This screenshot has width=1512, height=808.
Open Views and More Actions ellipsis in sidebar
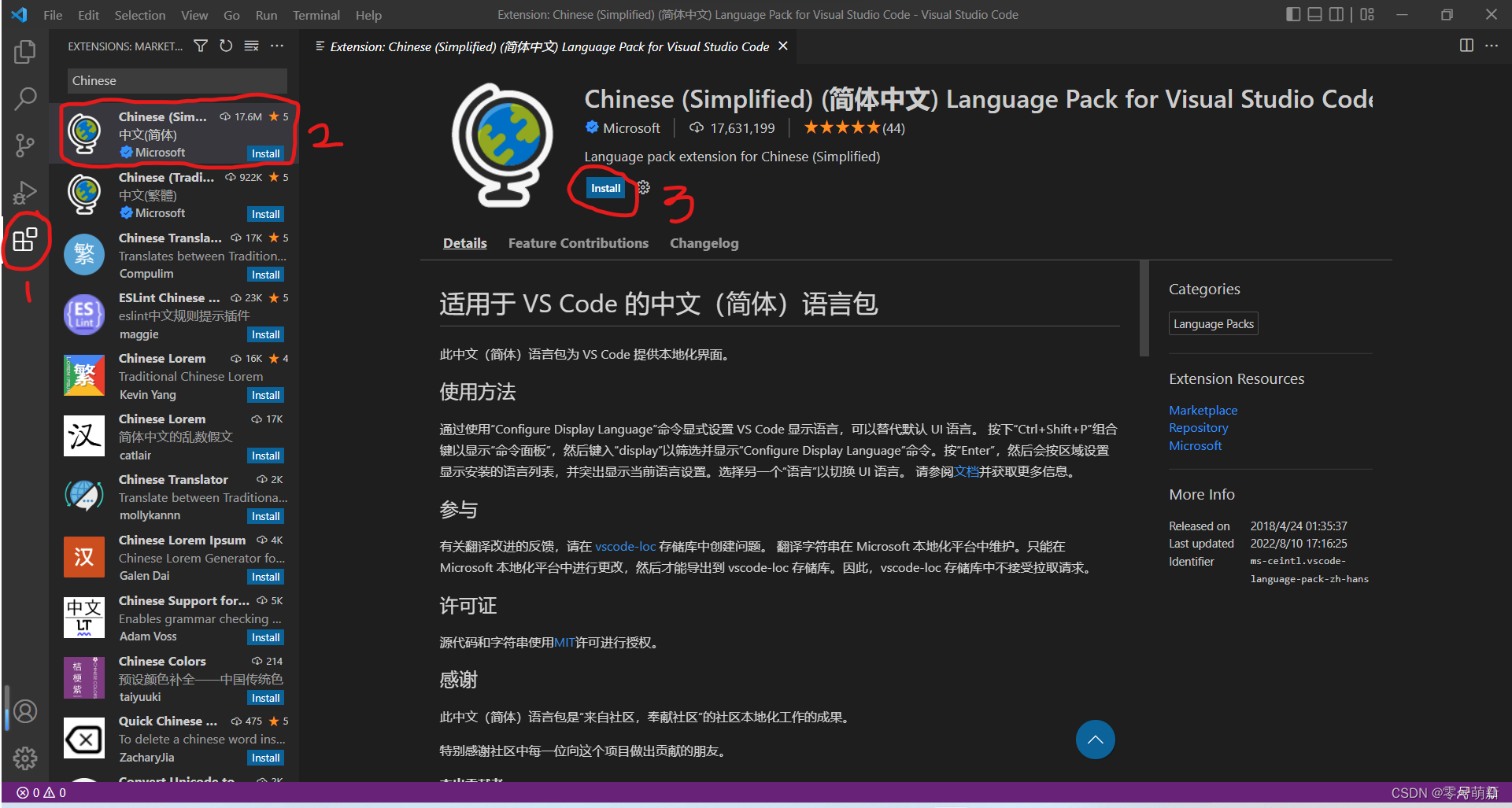click(x=277, y=46)
